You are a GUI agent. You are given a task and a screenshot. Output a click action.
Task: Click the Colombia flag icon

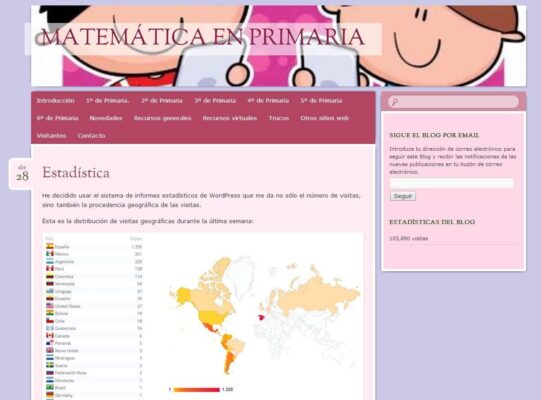coord(50,276)
